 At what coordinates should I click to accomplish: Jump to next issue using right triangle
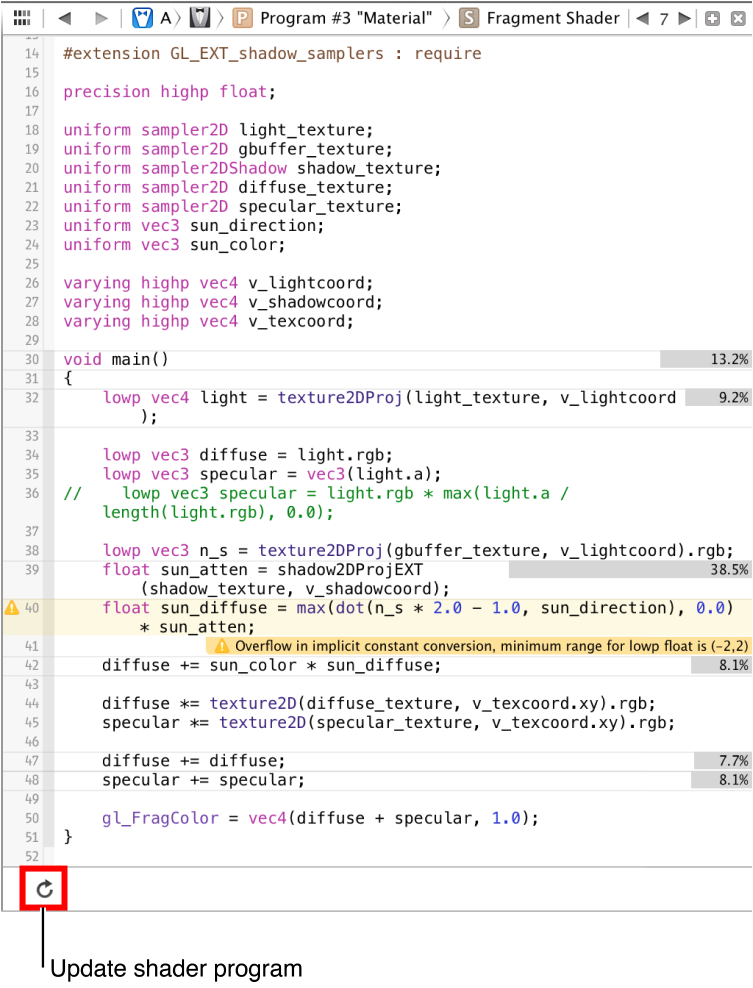pyautogui.click(x=684, y=18)
